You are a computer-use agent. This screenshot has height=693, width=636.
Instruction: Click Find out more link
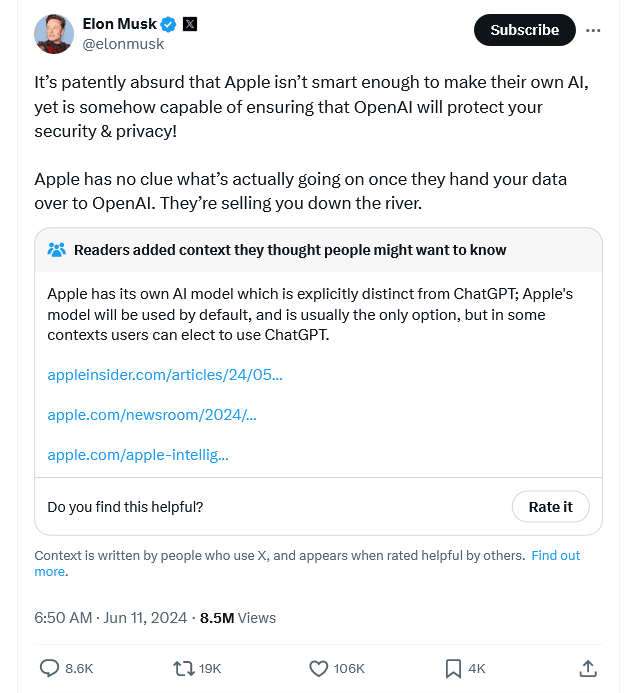(x=555, y=556)
